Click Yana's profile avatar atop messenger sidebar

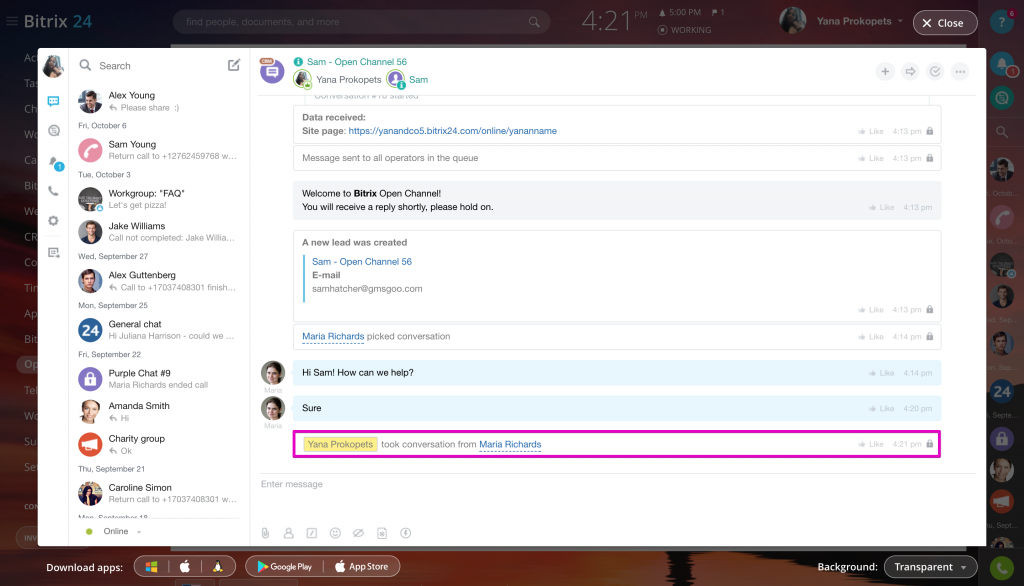coord(54,66)
